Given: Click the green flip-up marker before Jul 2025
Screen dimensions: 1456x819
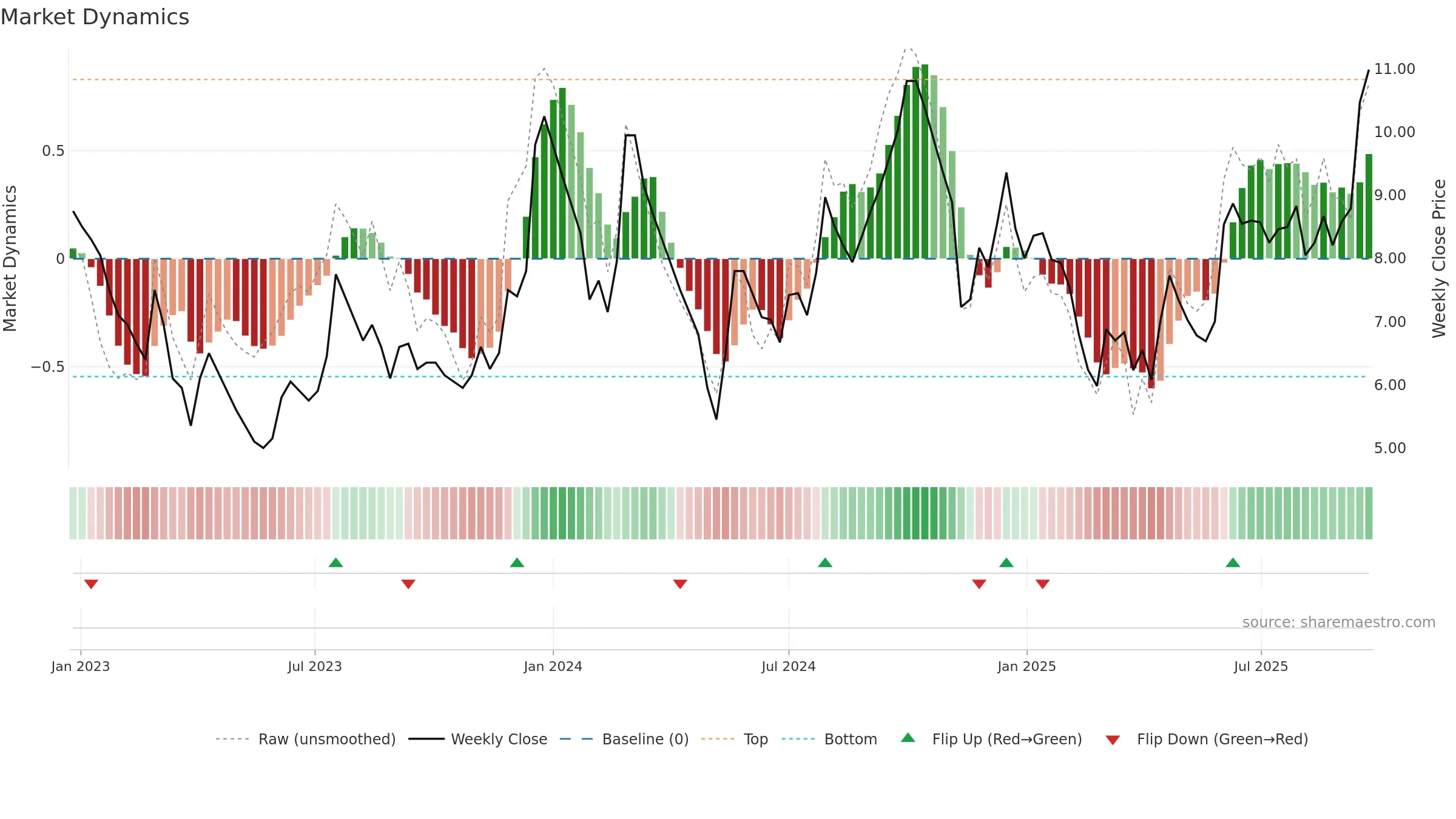Looking at the screenshot, I should coord(1233,562).
